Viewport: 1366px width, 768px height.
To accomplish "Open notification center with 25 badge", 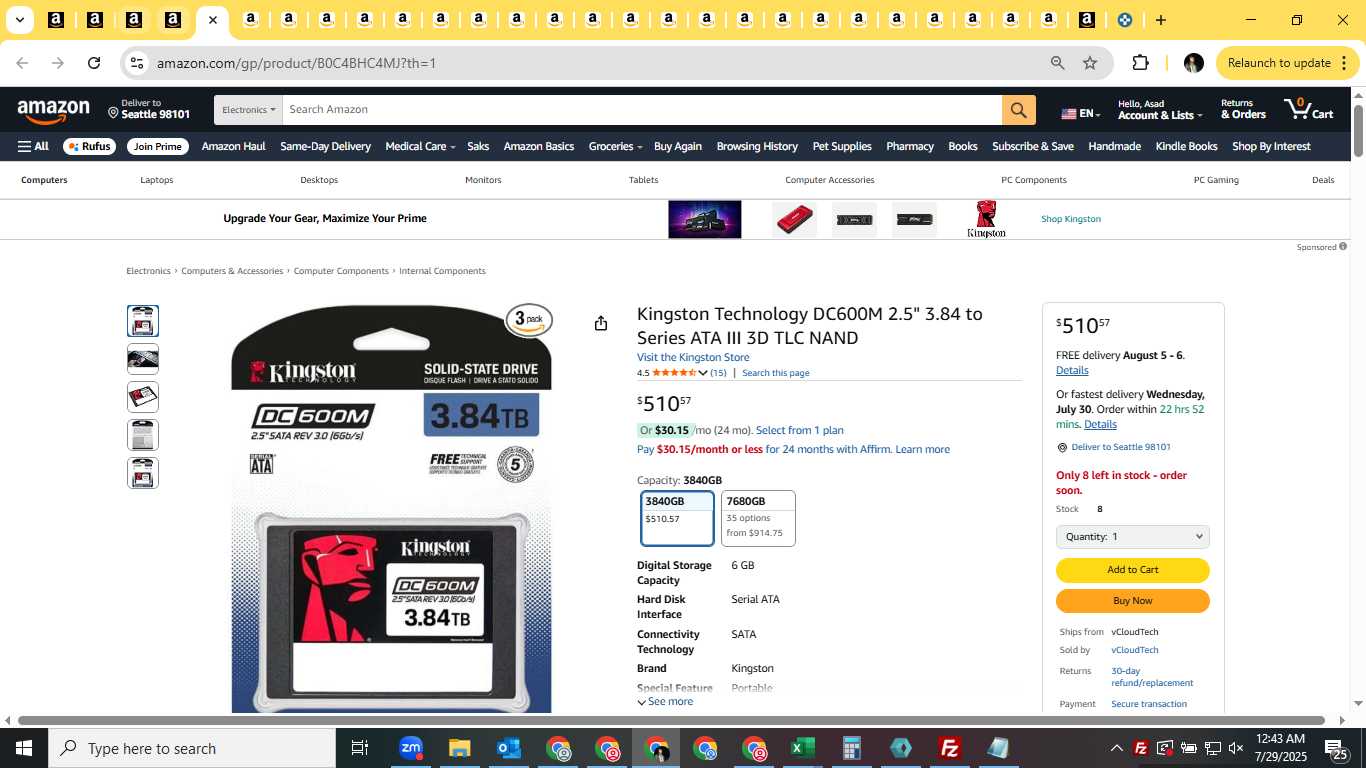I will tap(1337, 748).
